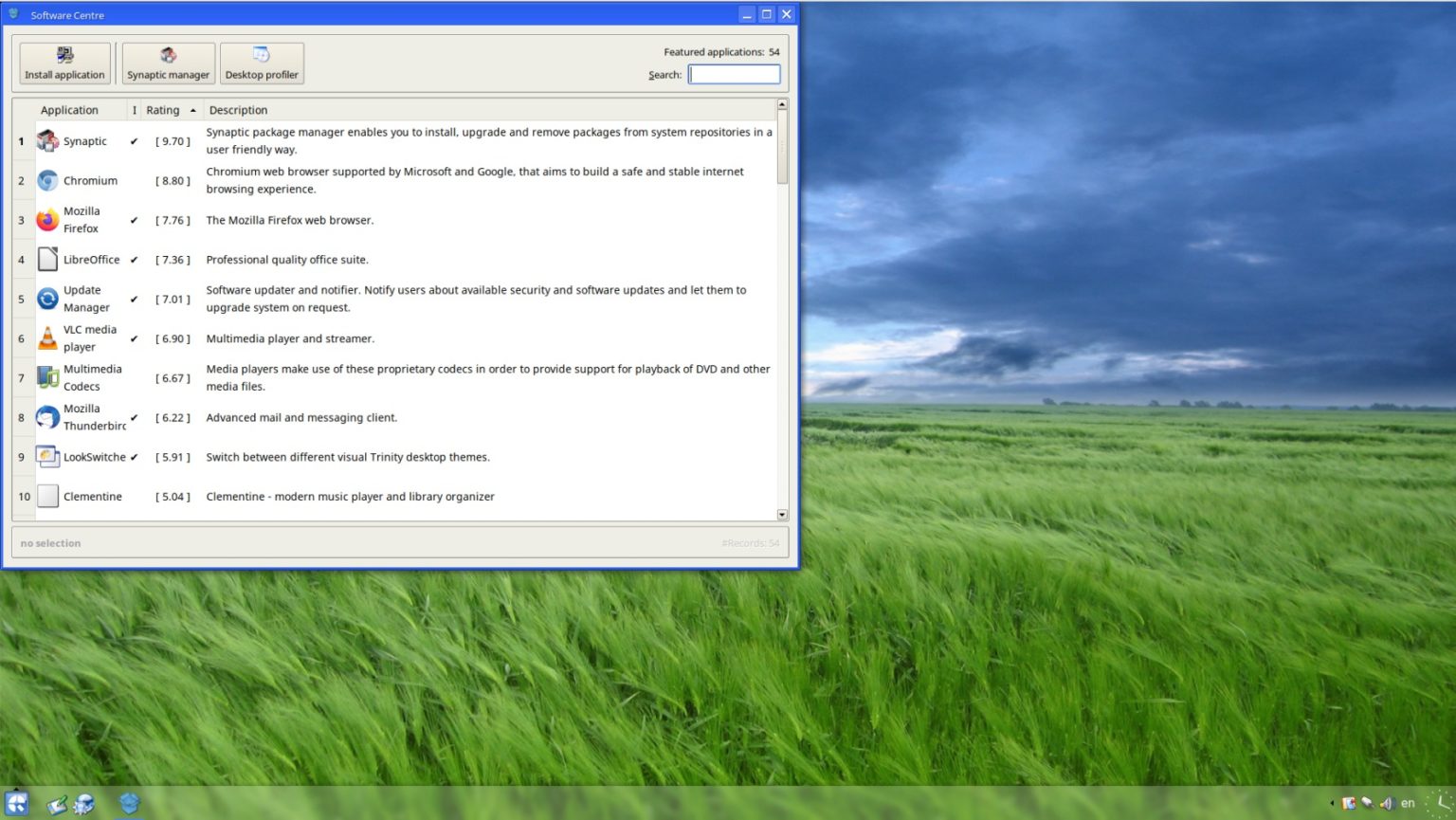Screen dimensions: 1456x820
Task: Click the installed checkmark for LookSwitcher
Action: (134, 457)
